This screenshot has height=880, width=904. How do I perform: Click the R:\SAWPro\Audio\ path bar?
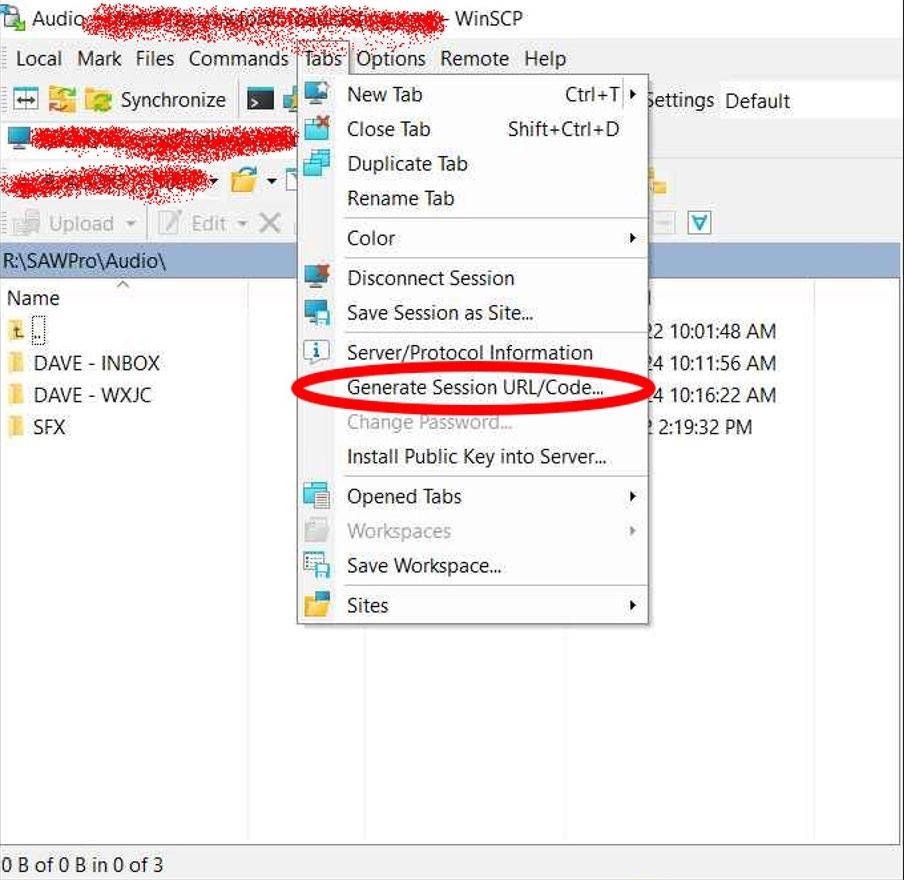click(149, 261)
